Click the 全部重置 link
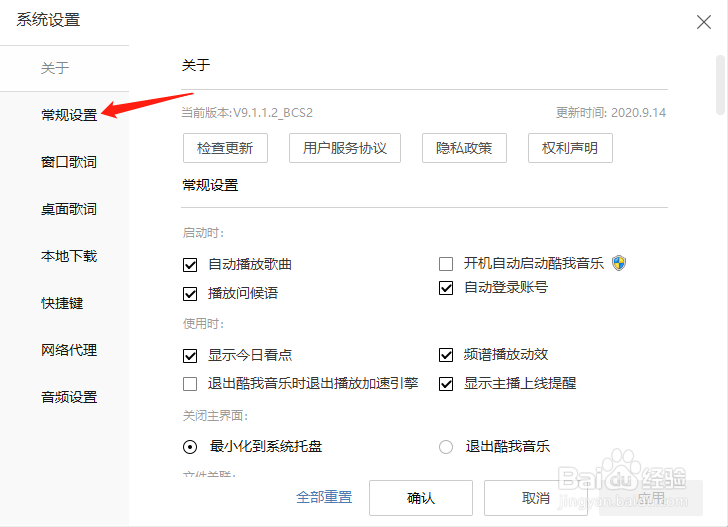The height and width of the screenshot is (527, 728). pos(324,497)
